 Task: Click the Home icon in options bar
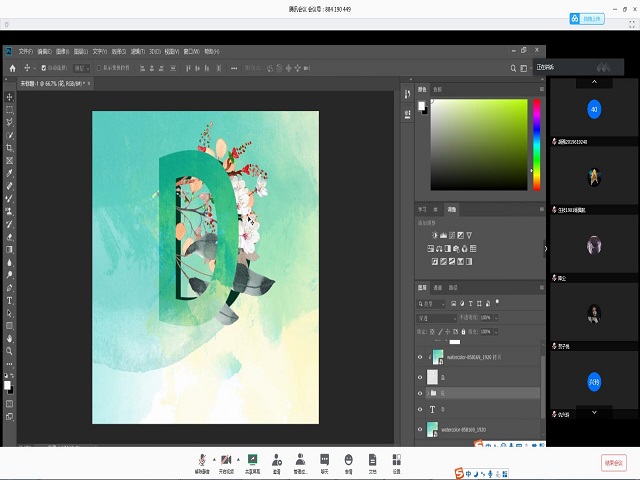[12, 68]
